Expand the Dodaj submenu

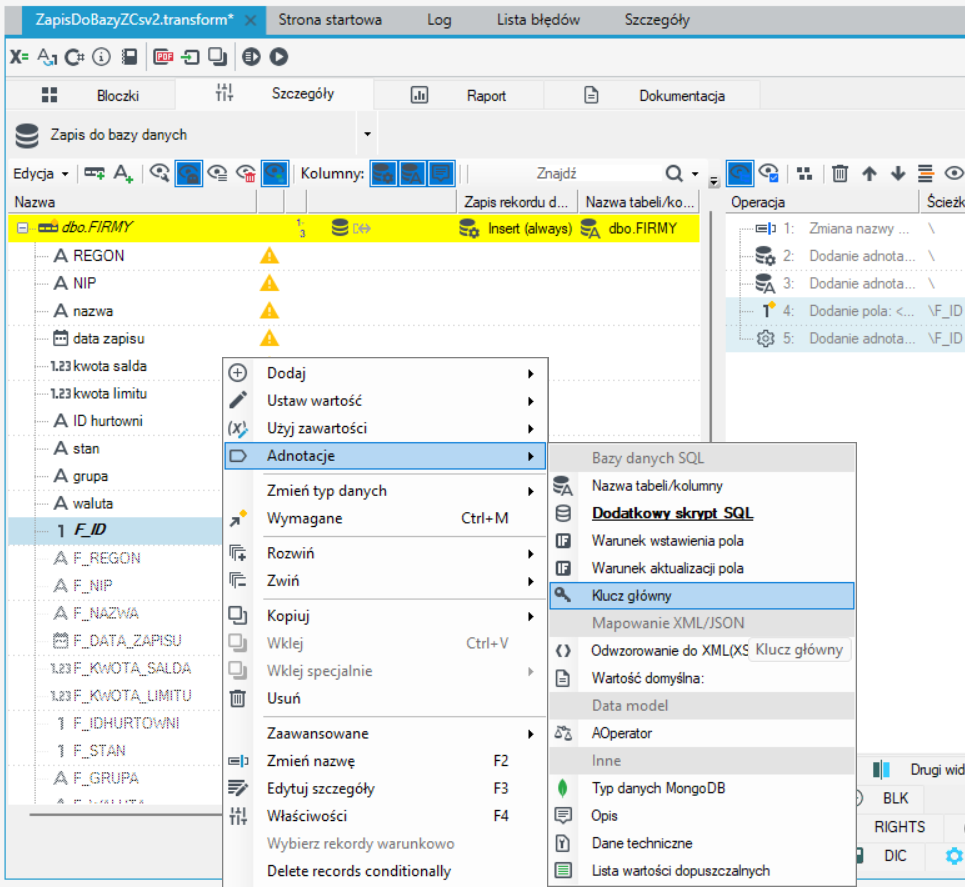point(385,374)
